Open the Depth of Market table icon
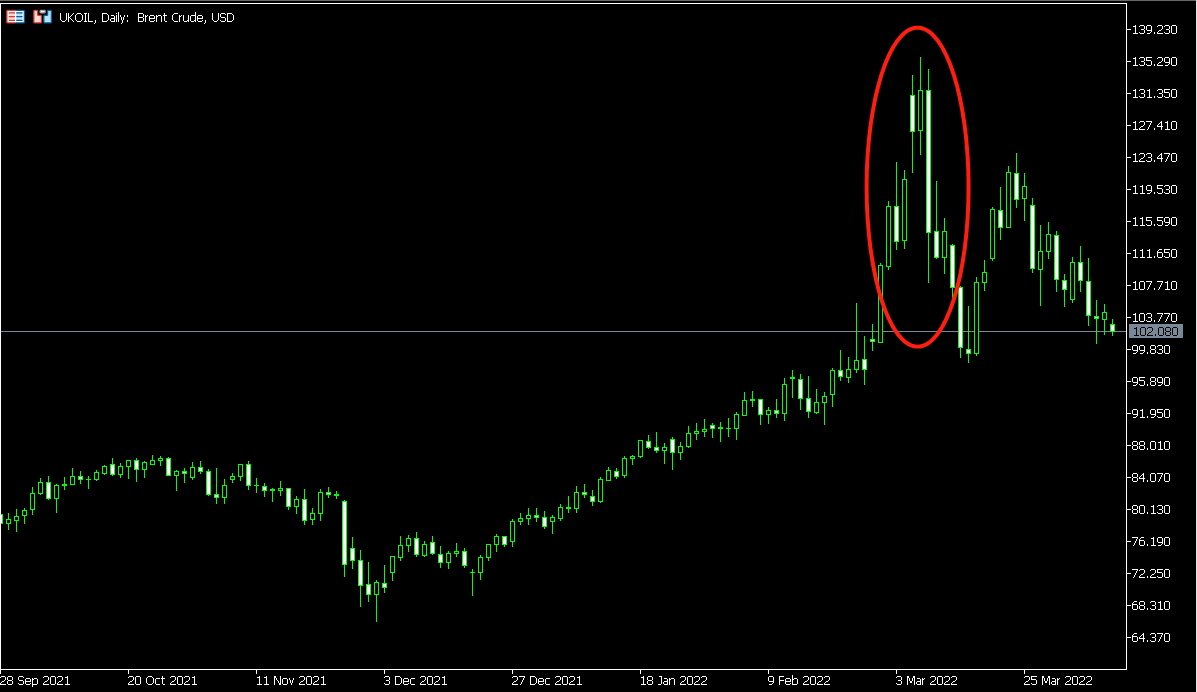This screenshot has width=1197, height=692. [x=15, y=17]
